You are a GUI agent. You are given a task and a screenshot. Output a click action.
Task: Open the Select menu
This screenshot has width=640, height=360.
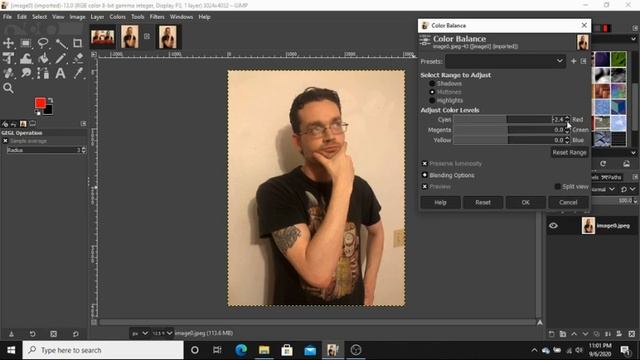click(40, 17)
